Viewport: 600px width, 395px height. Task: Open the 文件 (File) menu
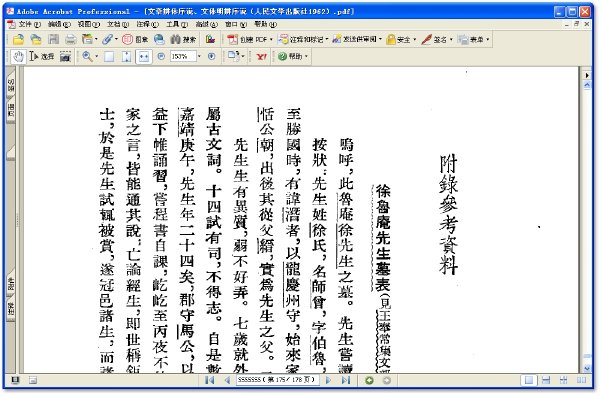[29, 24]
